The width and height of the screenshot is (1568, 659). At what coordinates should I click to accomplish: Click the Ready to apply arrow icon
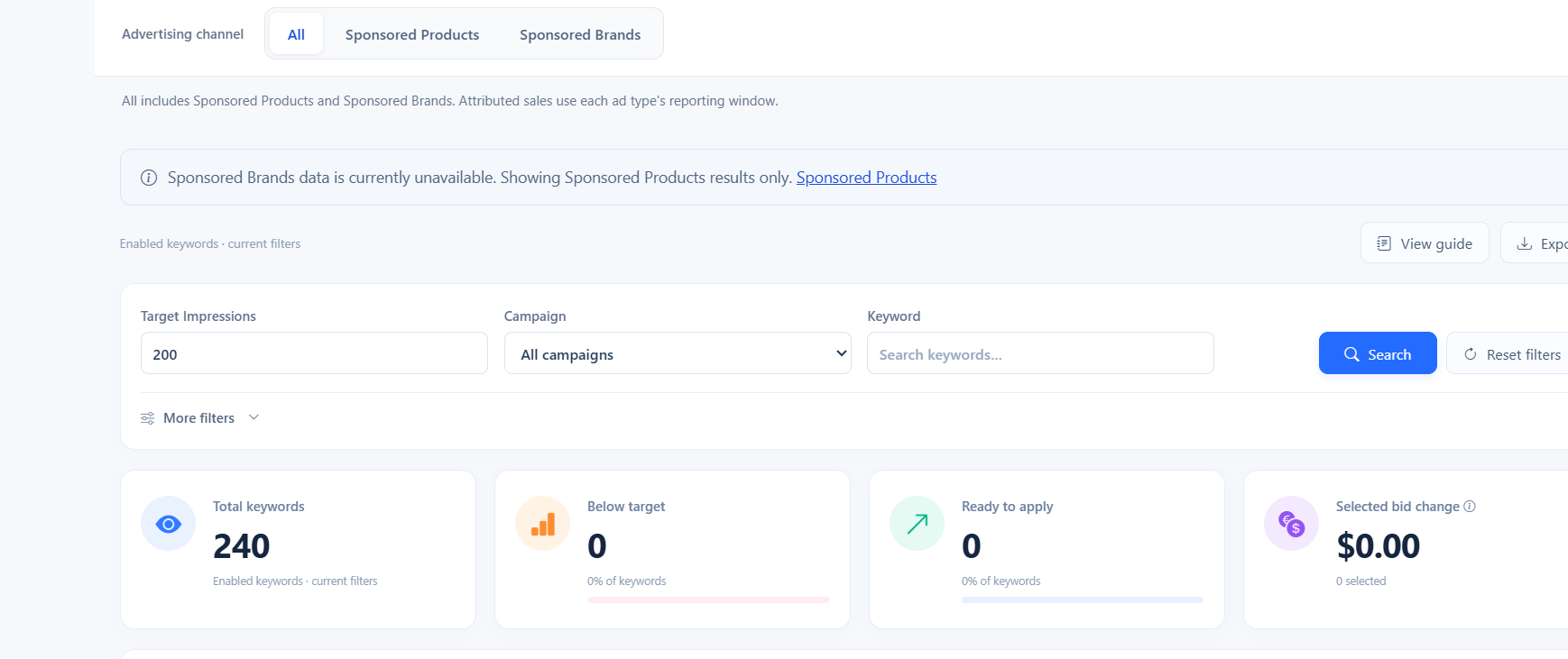tap(918, 524)
